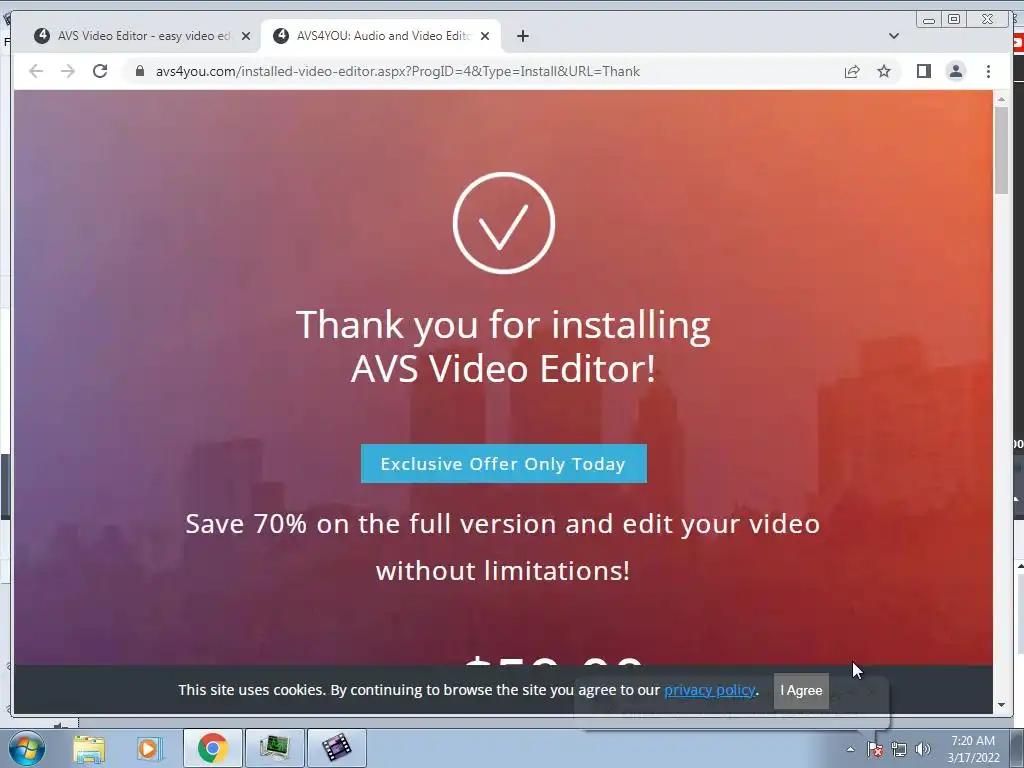
Task: Open the Chrome side panel
Action: point(923,71)
